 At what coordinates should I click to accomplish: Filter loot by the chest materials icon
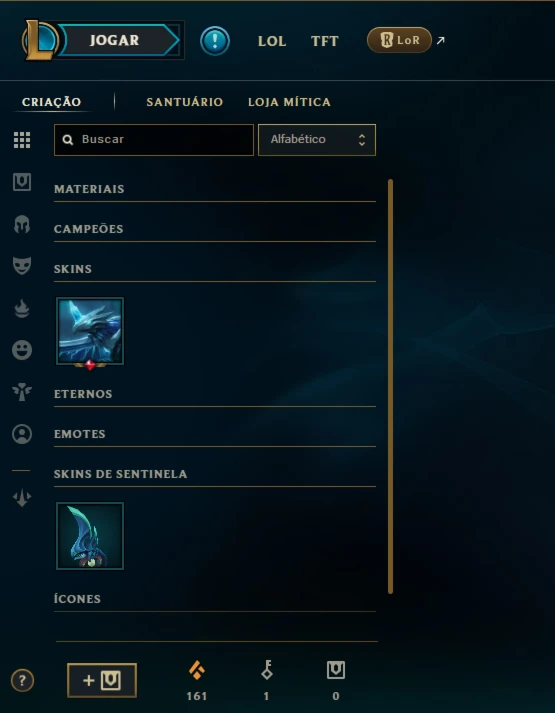[22, 182]
